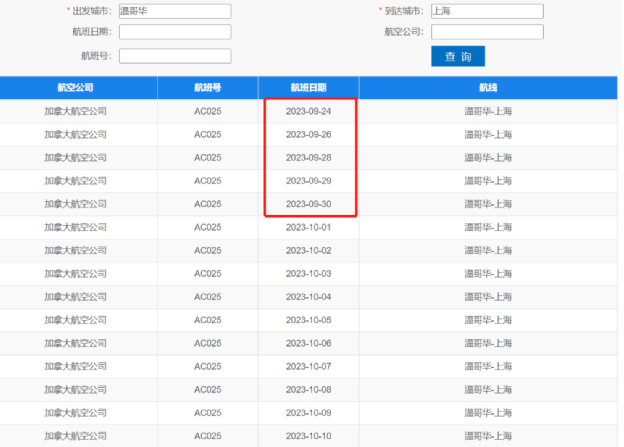
Task: Click 温哥华-上海 in the 2023-10-09 row
Action: coord(488,413)
